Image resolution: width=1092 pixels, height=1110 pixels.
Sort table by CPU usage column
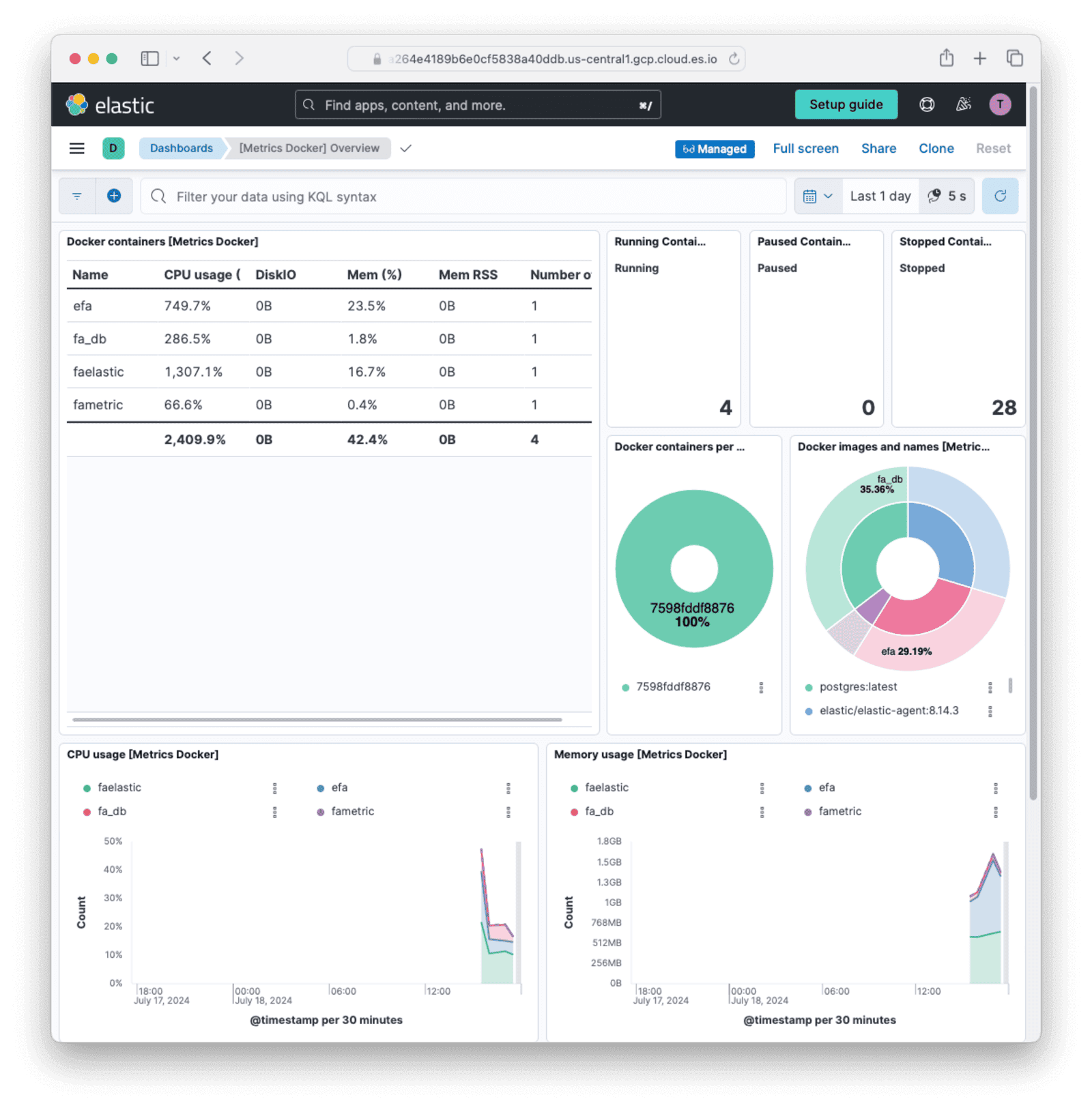[202, 275]
